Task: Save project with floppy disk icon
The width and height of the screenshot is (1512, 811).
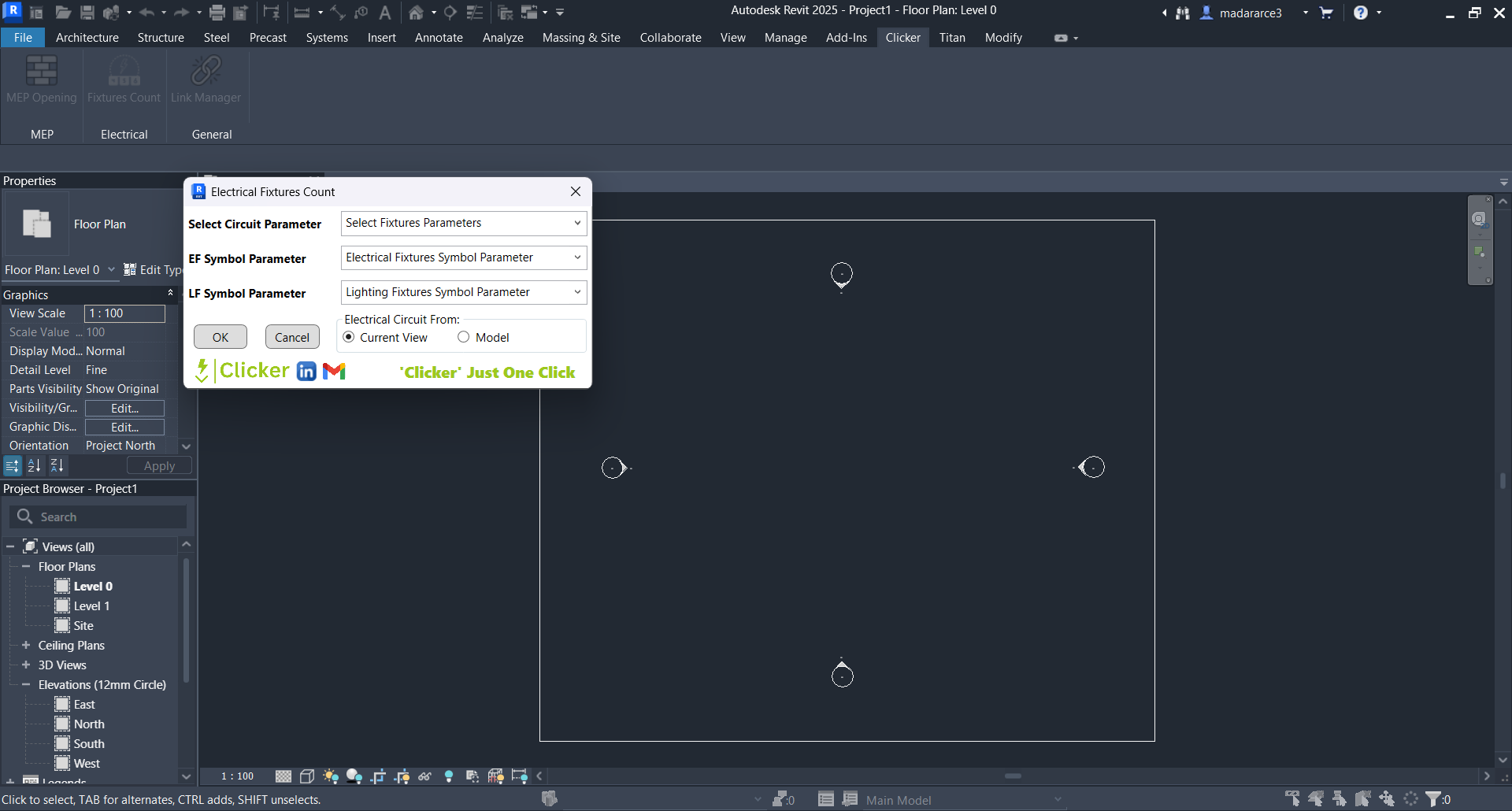Action: pyautogui.click(x=87, y=13)
